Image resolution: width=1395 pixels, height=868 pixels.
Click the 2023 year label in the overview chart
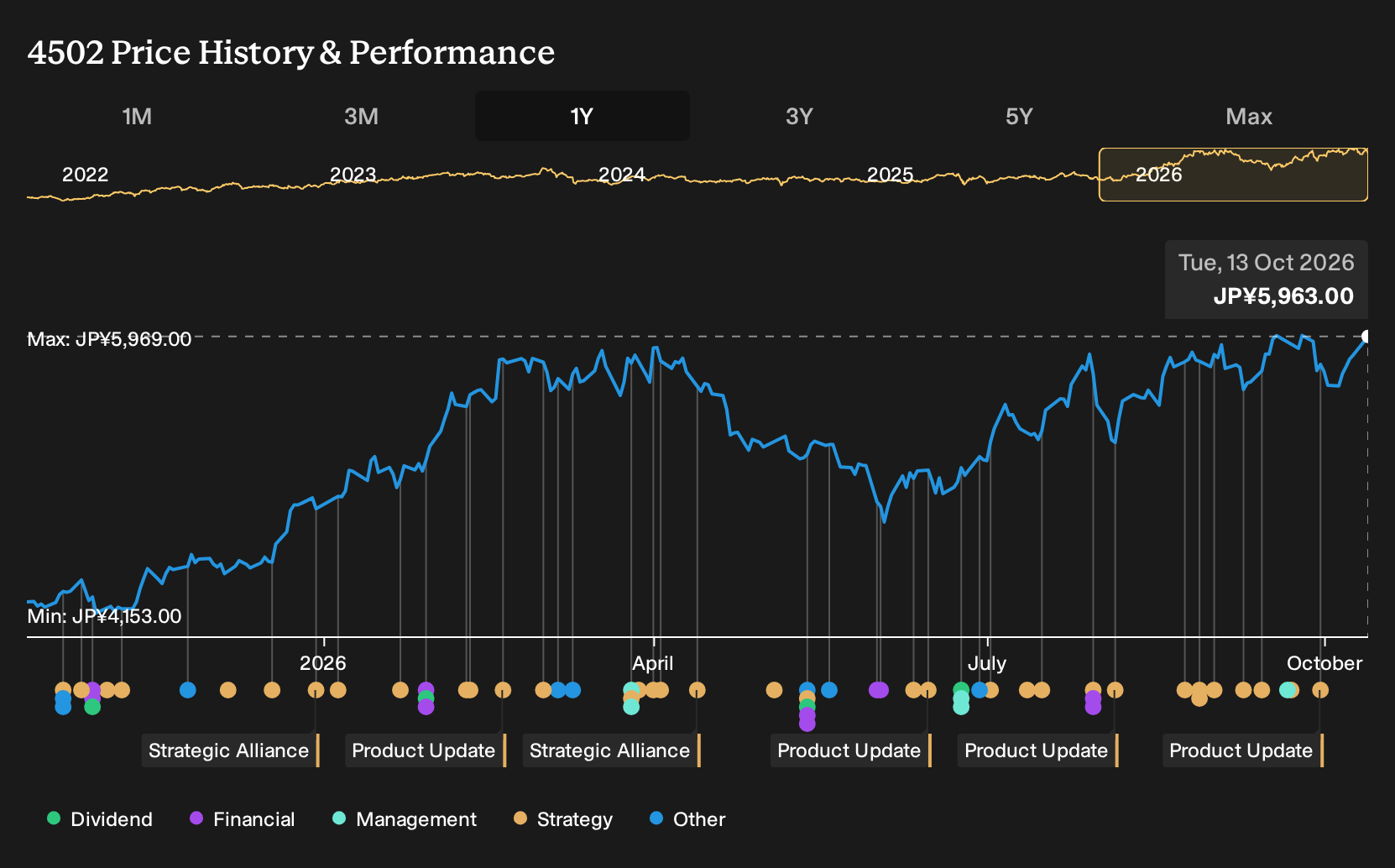[x=353, y=175]
